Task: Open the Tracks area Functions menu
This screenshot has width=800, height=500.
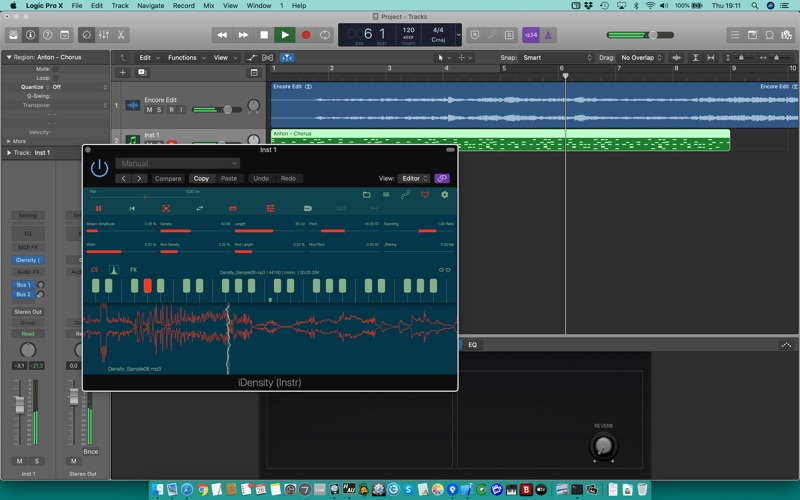Action: click(x=186, y=58)
